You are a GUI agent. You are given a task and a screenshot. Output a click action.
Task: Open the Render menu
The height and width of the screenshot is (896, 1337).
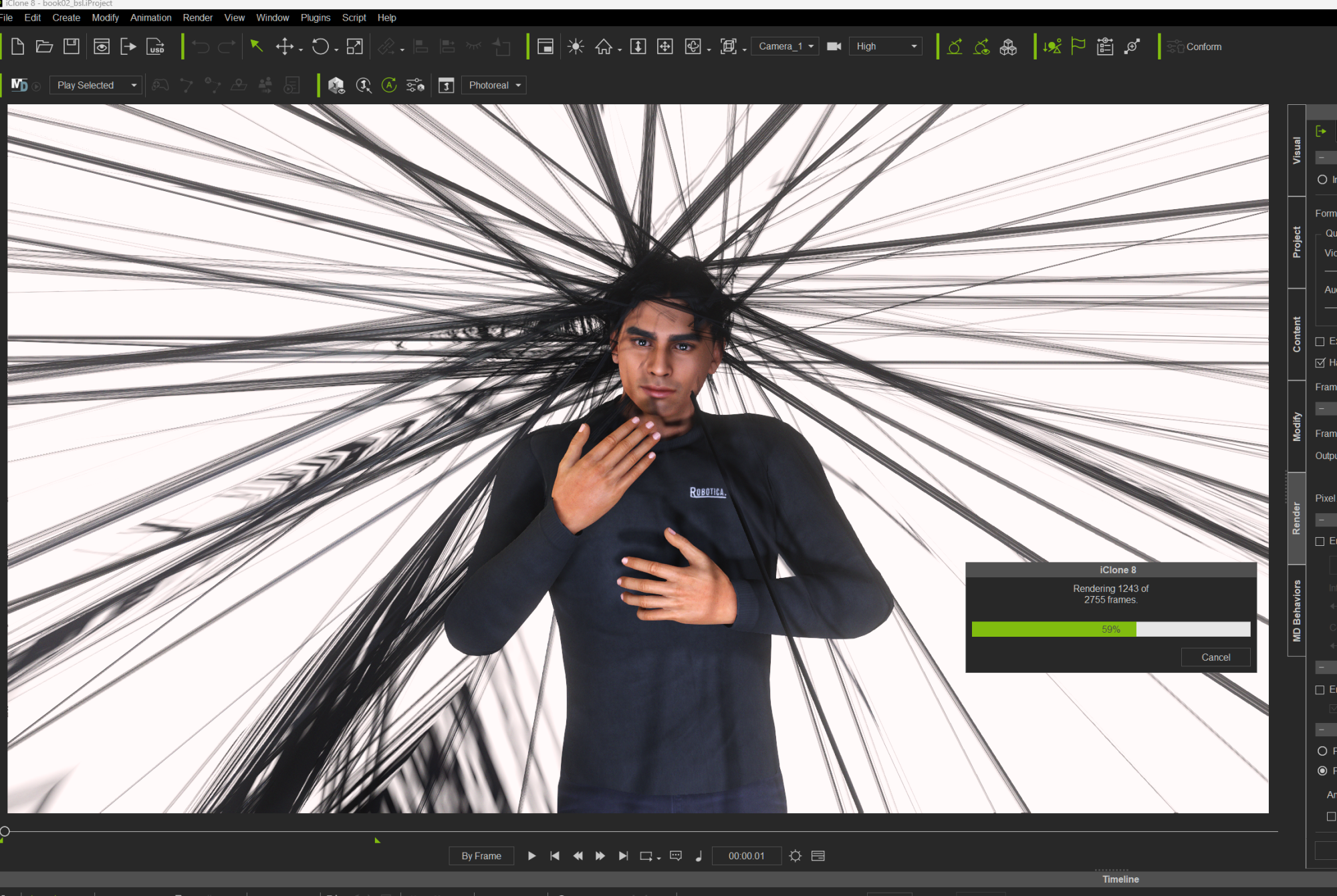pos(198,17)
